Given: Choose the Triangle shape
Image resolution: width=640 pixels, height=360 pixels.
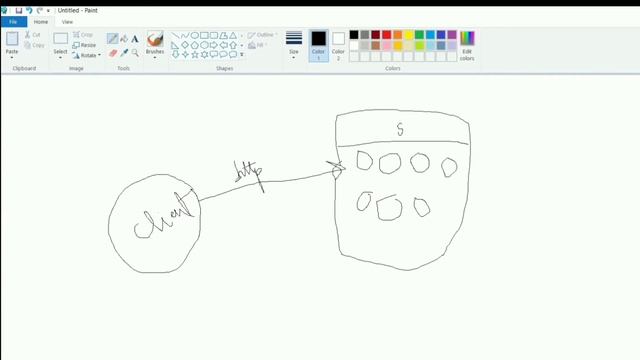Looking at the screenshot, I should pyautogui.click(x=233, y=36).
